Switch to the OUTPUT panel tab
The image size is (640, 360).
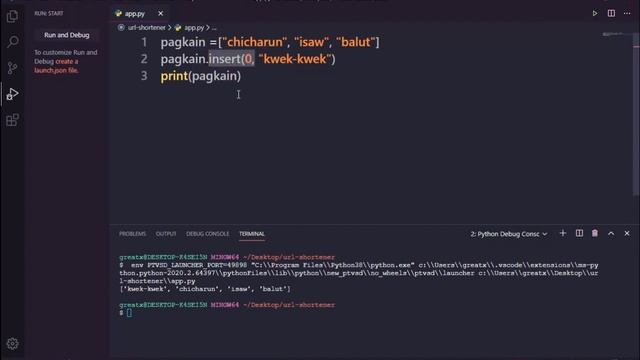pyautogui.click(x=166, y=234)
